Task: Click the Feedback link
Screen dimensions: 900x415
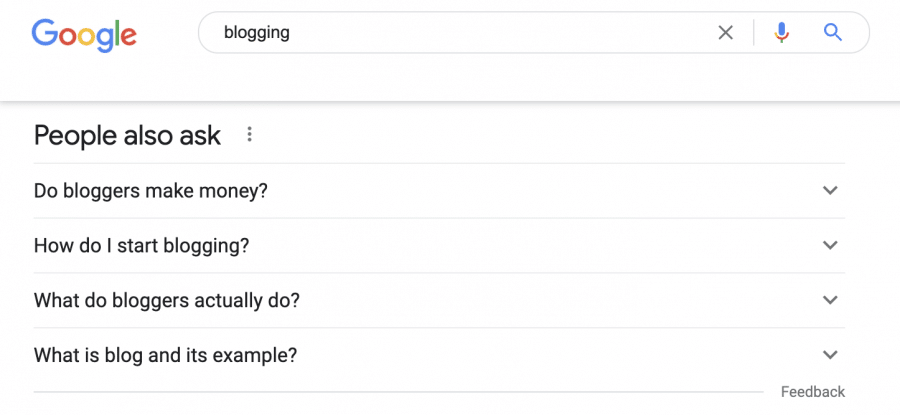Action: click(x=813, y=392)
